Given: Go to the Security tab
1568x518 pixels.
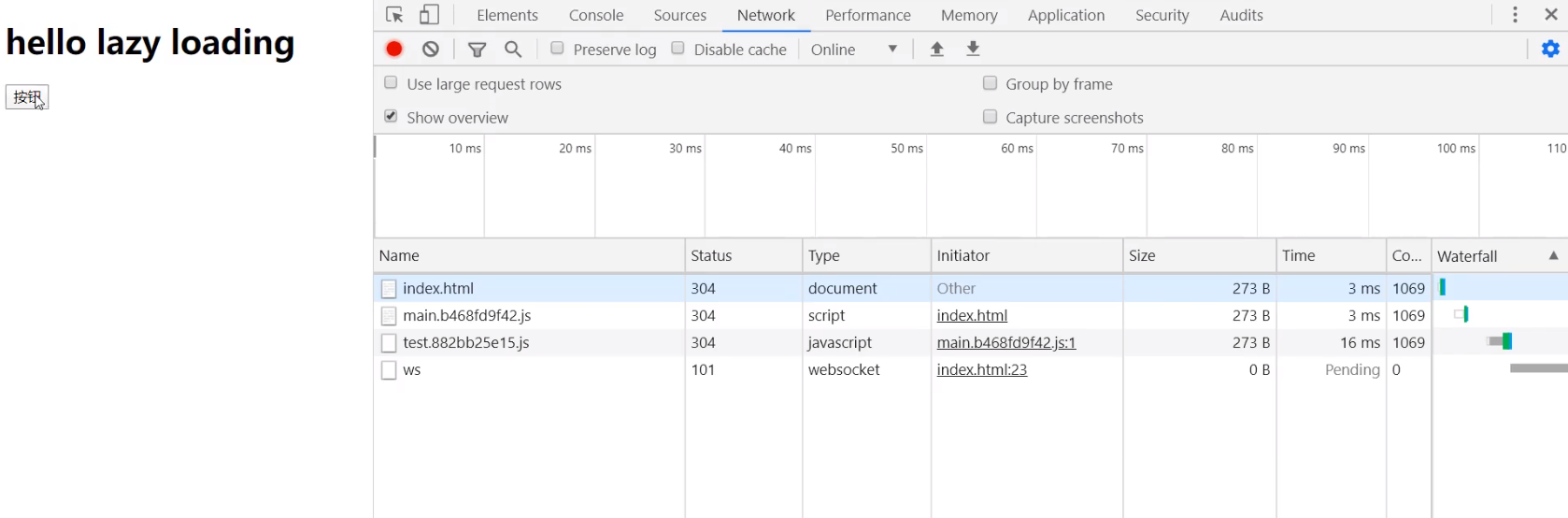Looking at the screenshot, I should (x=1162, y=15).
